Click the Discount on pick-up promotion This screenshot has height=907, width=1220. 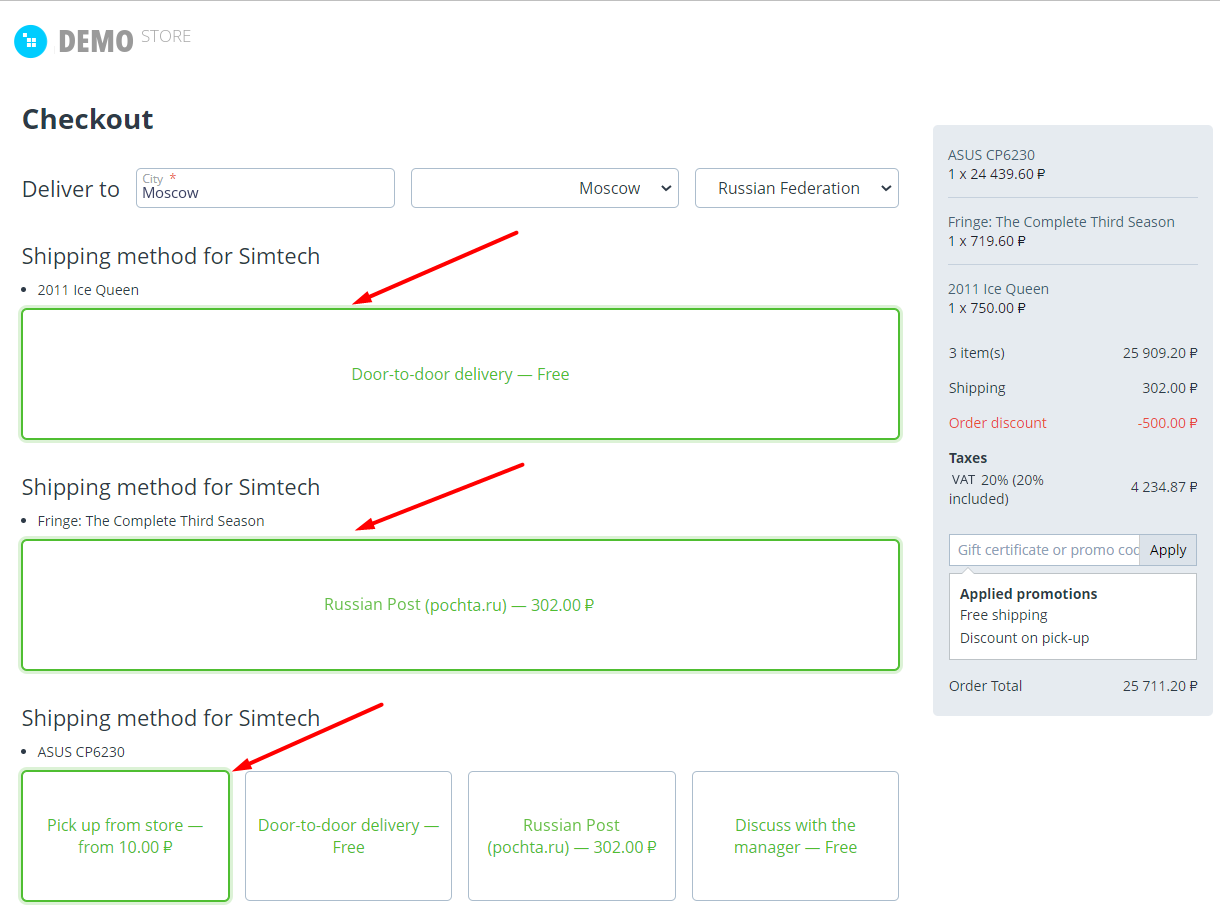pyautogui.click(x=1024, y=638)
